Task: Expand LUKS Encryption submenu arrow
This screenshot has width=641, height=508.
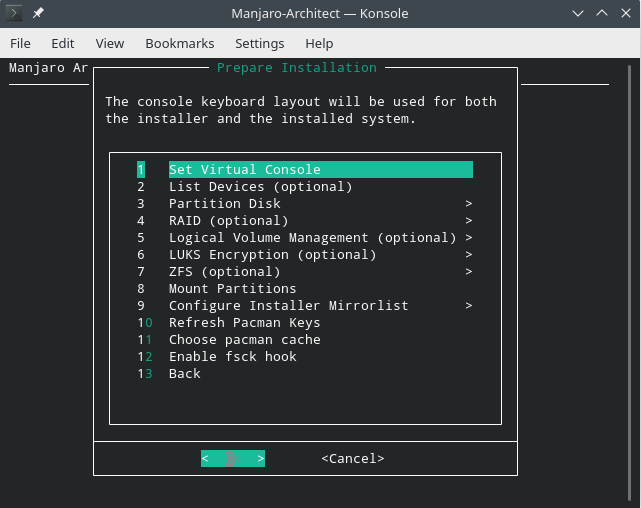Action: click(x=468, y=255)
